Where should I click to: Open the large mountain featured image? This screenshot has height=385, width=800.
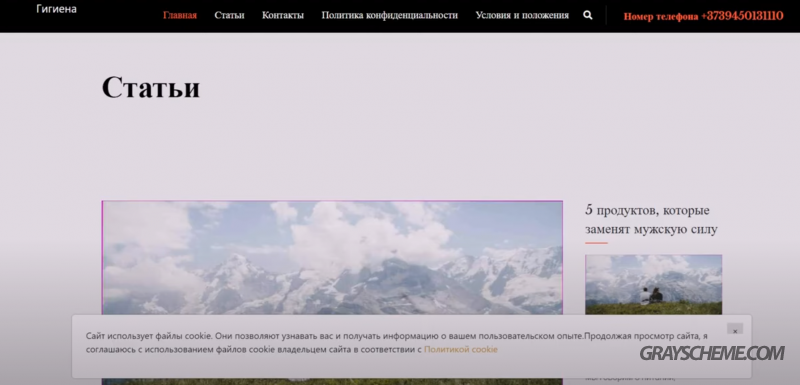pos(332,258)
